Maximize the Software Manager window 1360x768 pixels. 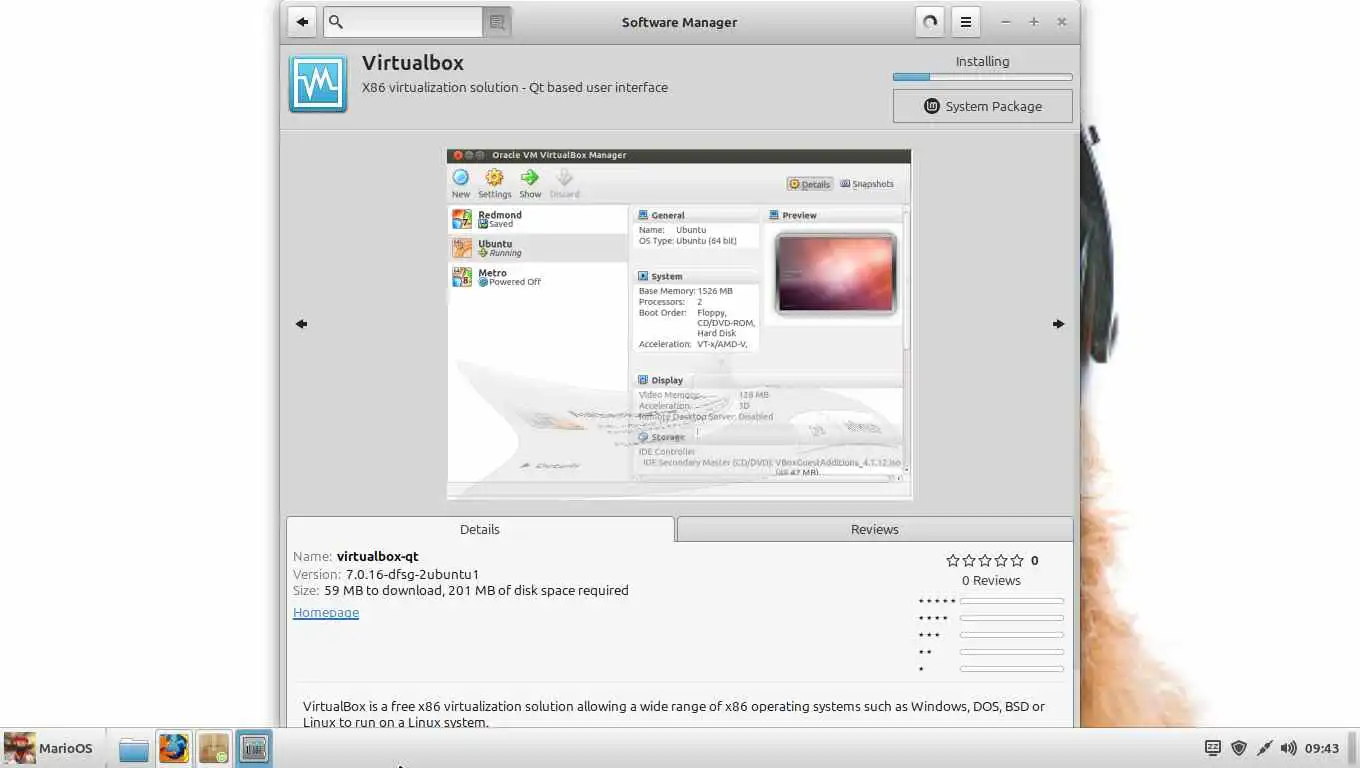tap(1034, 22)
